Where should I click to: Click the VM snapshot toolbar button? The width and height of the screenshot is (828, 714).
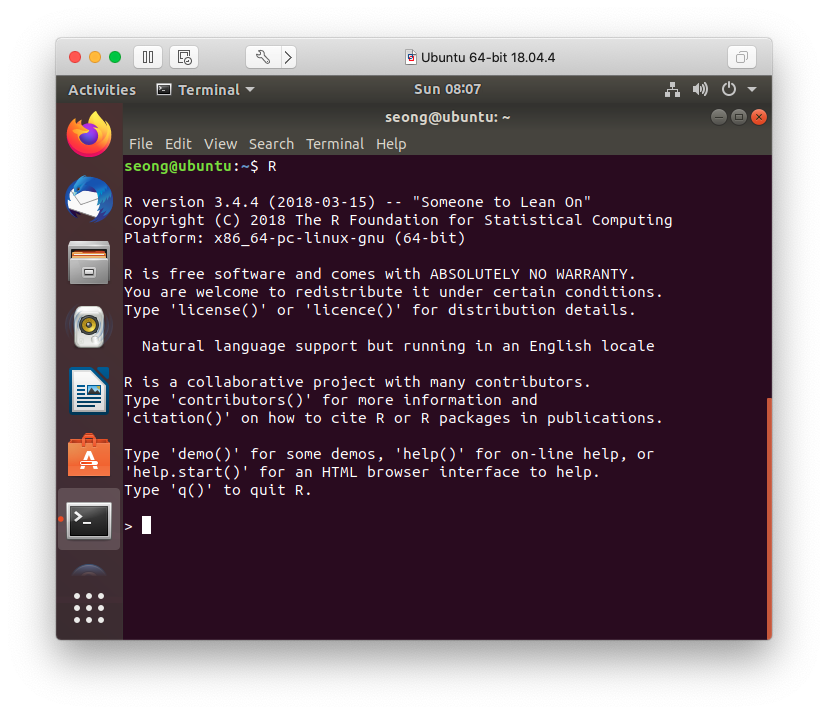coord(184,57)
